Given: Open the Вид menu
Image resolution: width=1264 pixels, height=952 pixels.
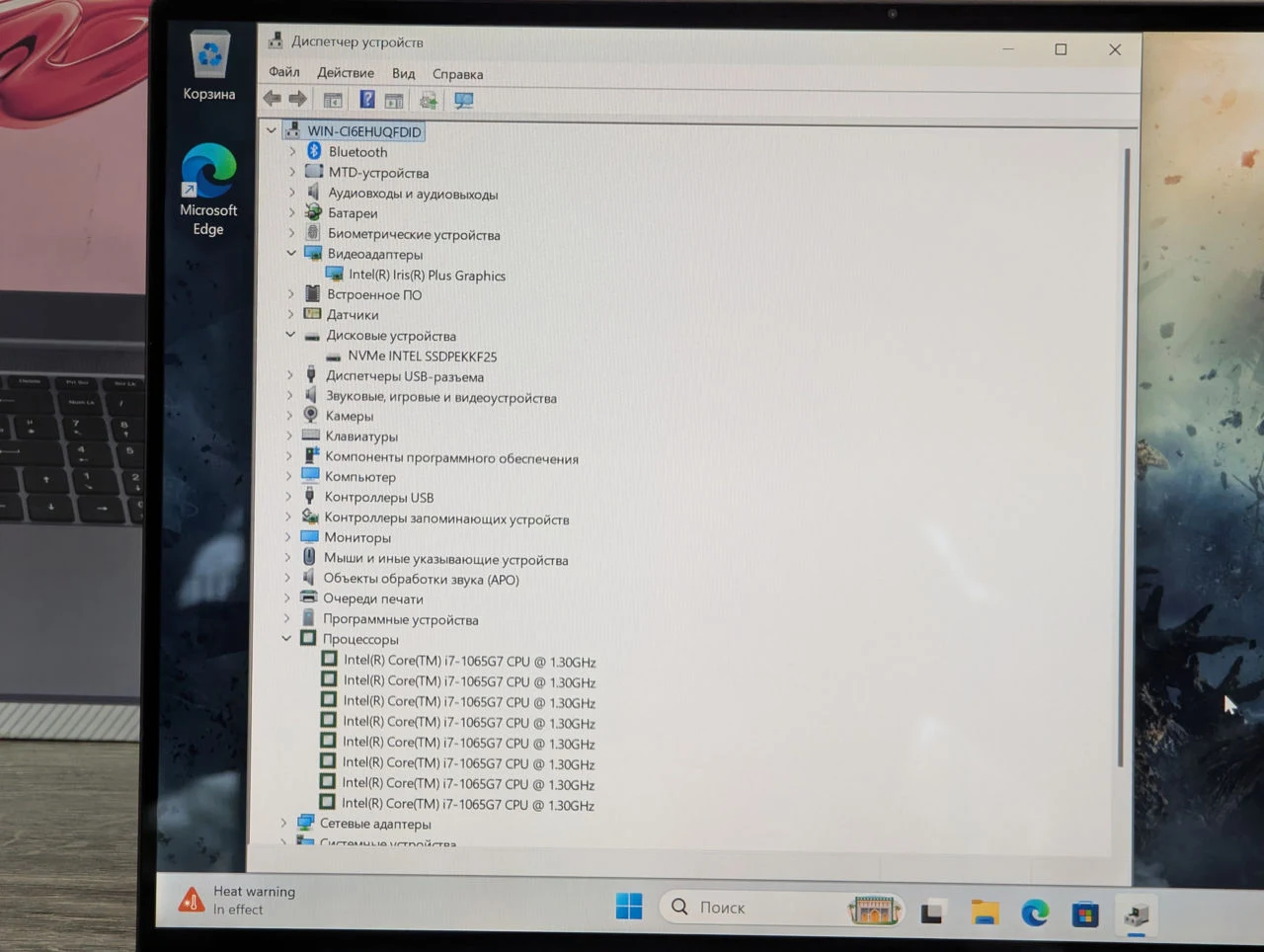Looking at the screenshot, I should (x=403, y=74).
